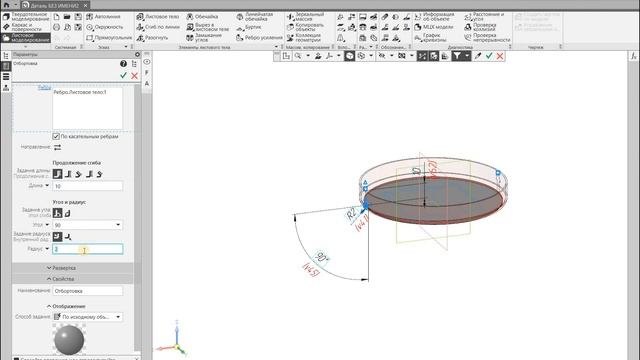Select the Ребро усиления tool
The width and height of the screenshot is (640, 360).
pos(259,38)
